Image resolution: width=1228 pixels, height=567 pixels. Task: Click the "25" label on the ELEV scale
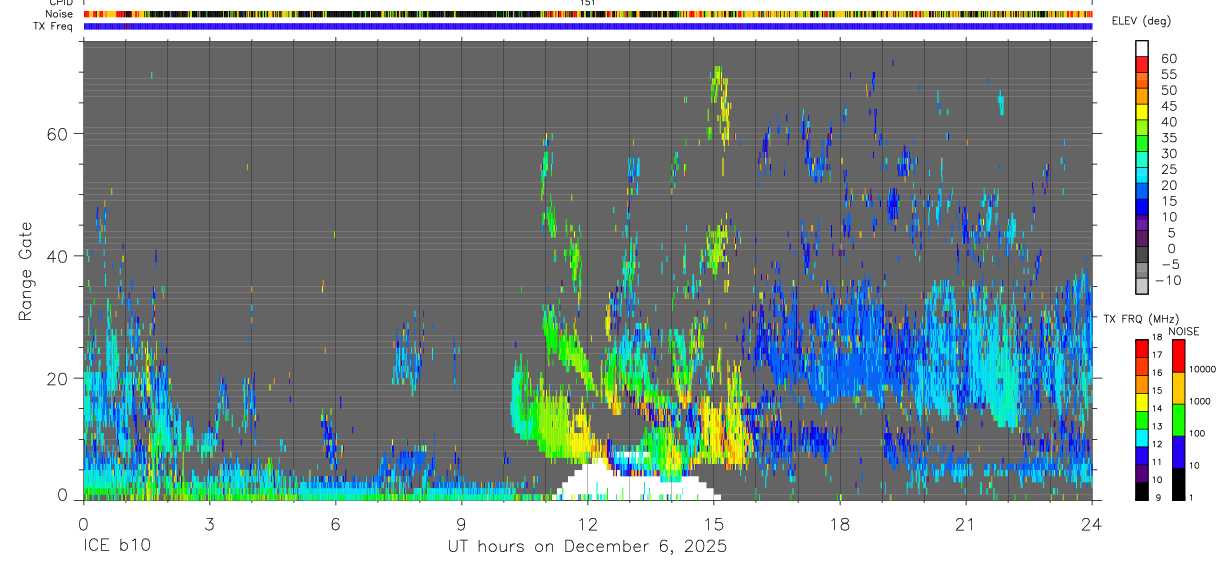click(x=1168, y=170)
